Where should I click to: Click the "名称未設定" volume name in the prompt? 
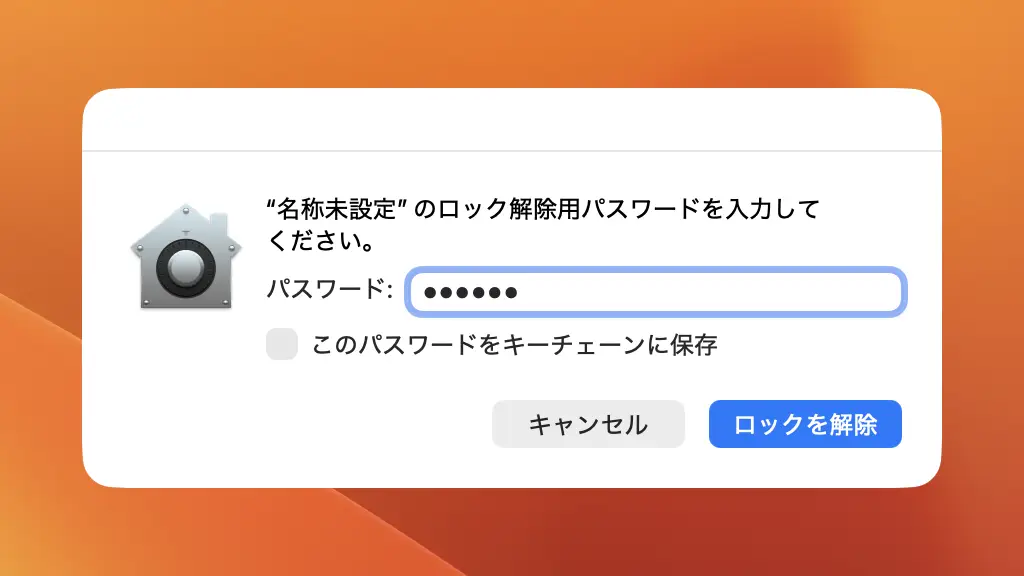point(335,211)
